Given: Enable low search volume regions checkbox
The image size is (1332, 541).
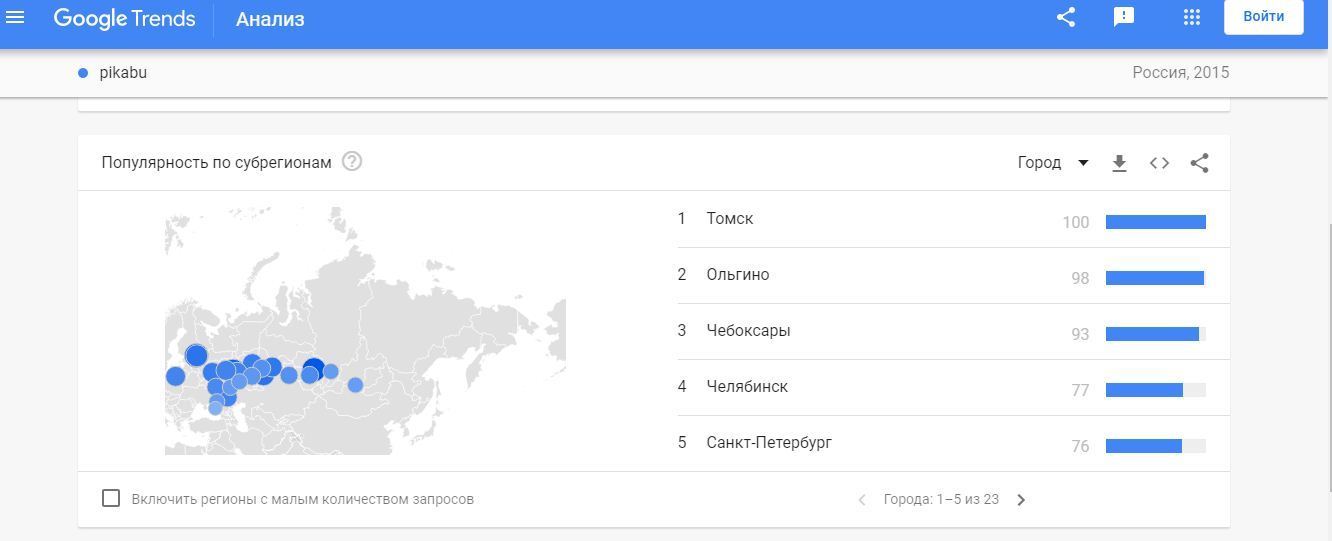Looking at the screenshot, I should [111, 498].
